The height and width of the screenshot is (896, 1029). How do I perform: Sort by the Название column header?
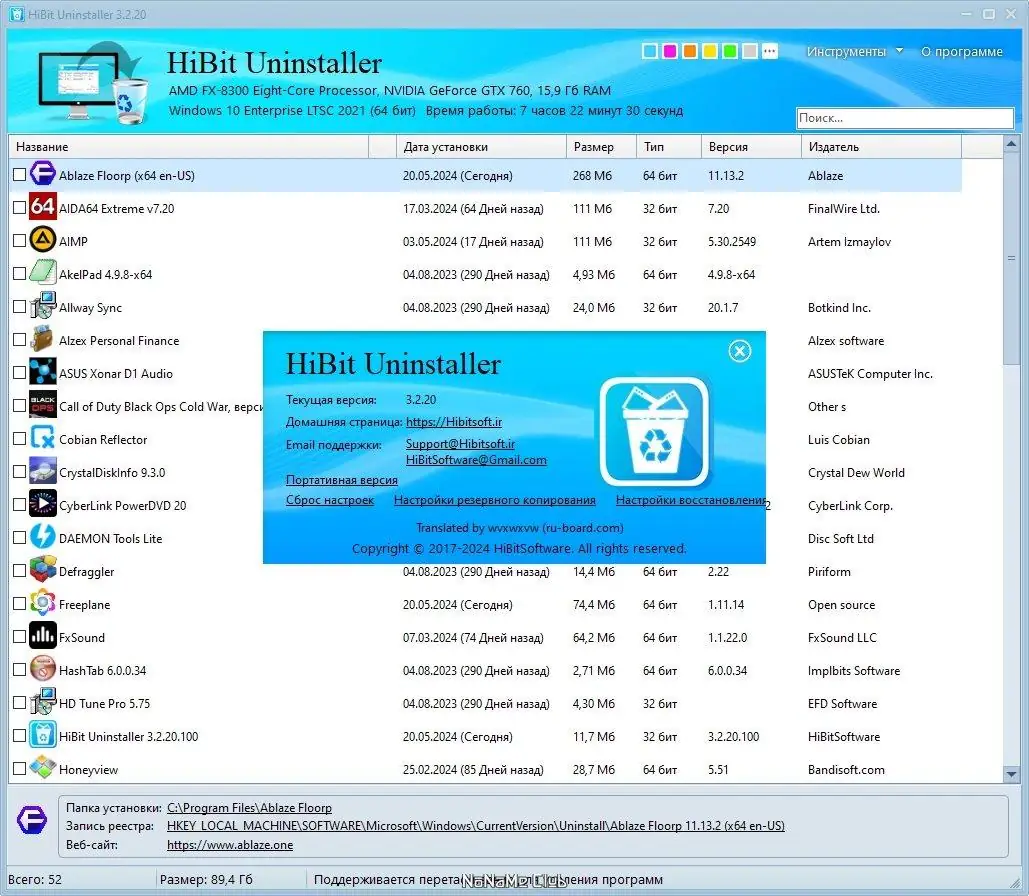tap(188, 147)
